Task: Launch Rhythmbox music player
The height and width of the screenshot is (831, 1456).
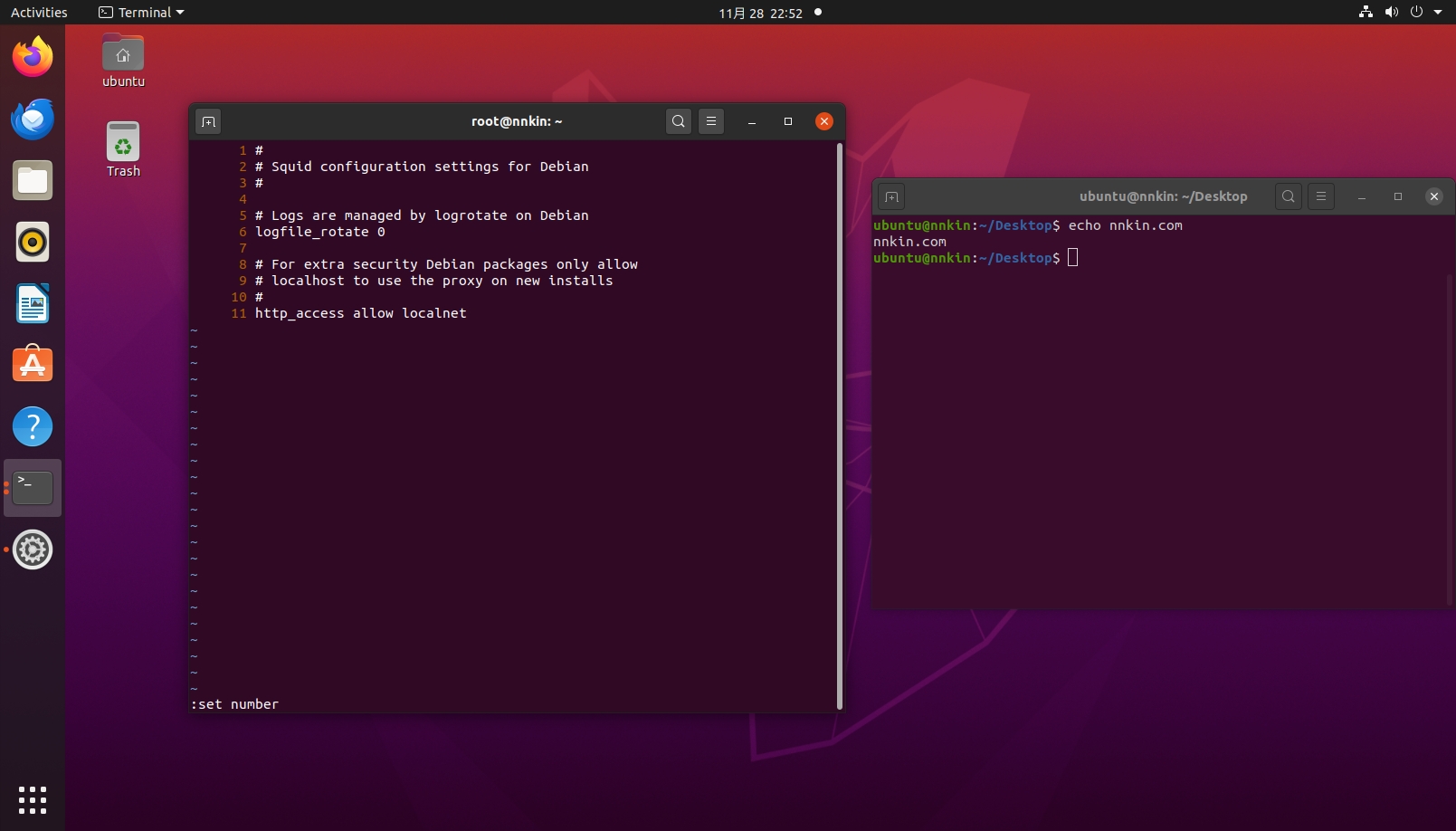Action: [33, 243]
